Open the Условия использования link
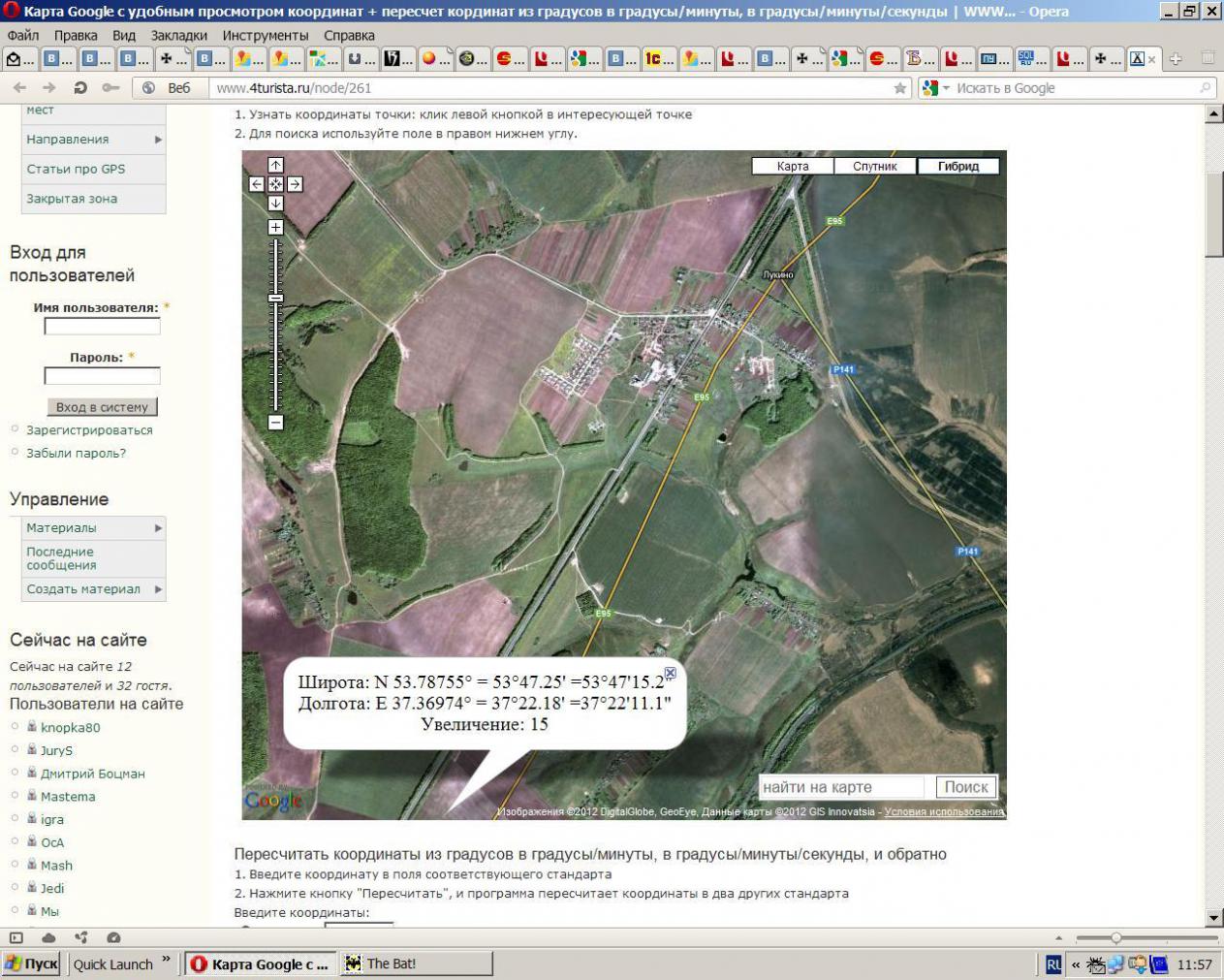The width and height of the screenshot is (1224, 980). (x=944, y=812)
